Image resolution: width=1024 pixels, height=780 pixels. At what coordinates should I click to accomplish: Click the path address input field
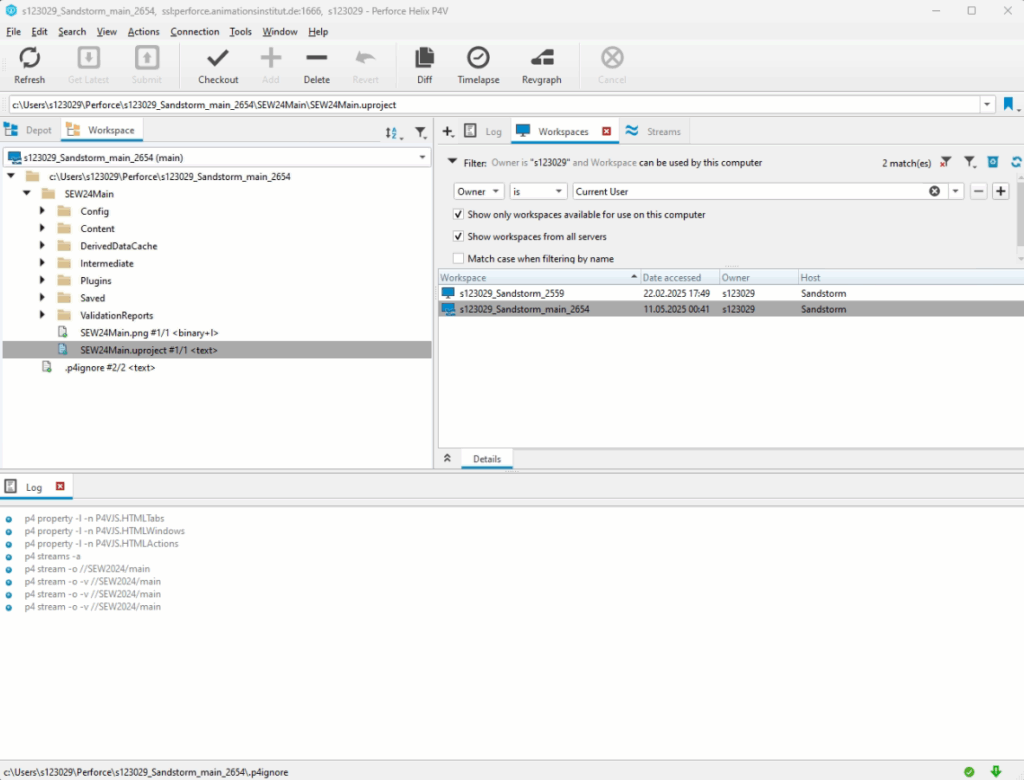494,105
